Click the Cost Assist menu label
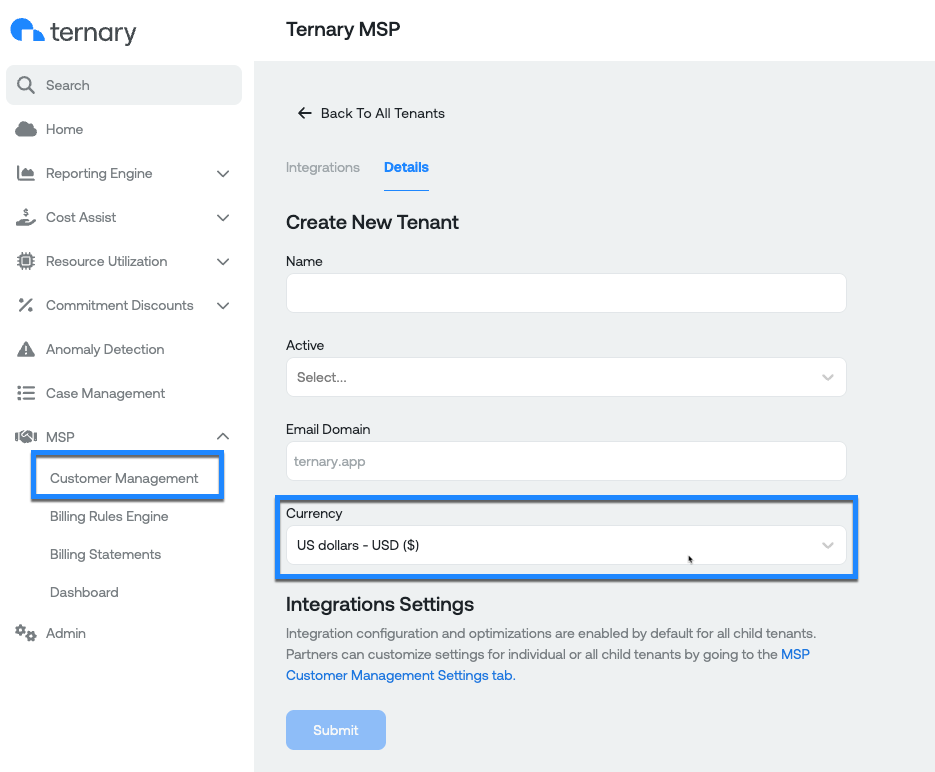The width and height of the screenshot is (935, 772). pyautogui.click(x=81, y=218)
